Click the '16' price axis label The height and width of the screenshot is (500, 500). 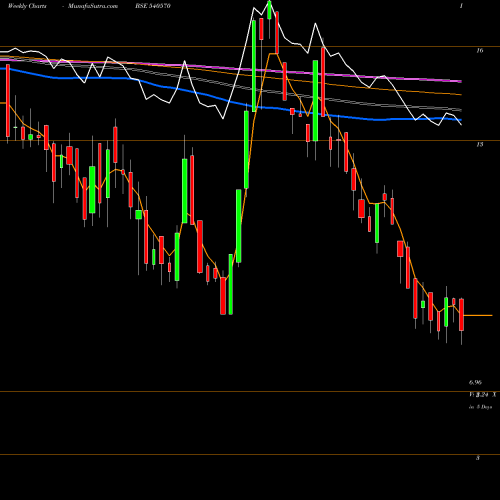click(x=480, y=50)
